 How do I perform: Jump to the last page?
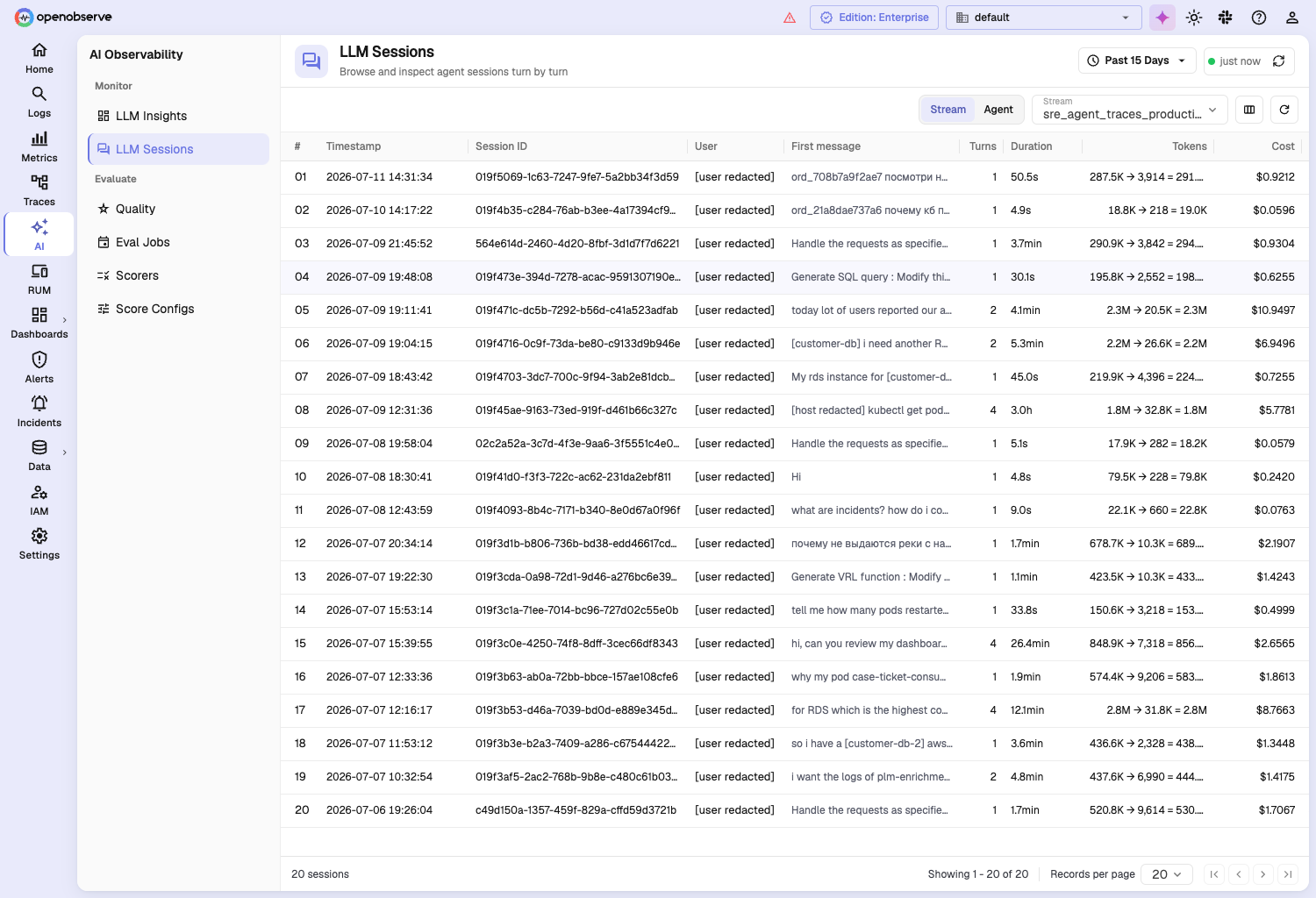(x=1288, y=874)
